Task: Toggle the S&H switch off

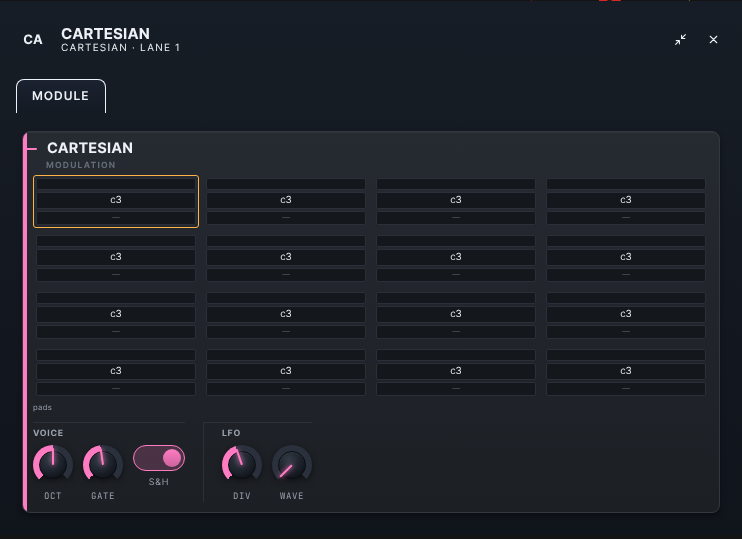Action: (159, 458)
